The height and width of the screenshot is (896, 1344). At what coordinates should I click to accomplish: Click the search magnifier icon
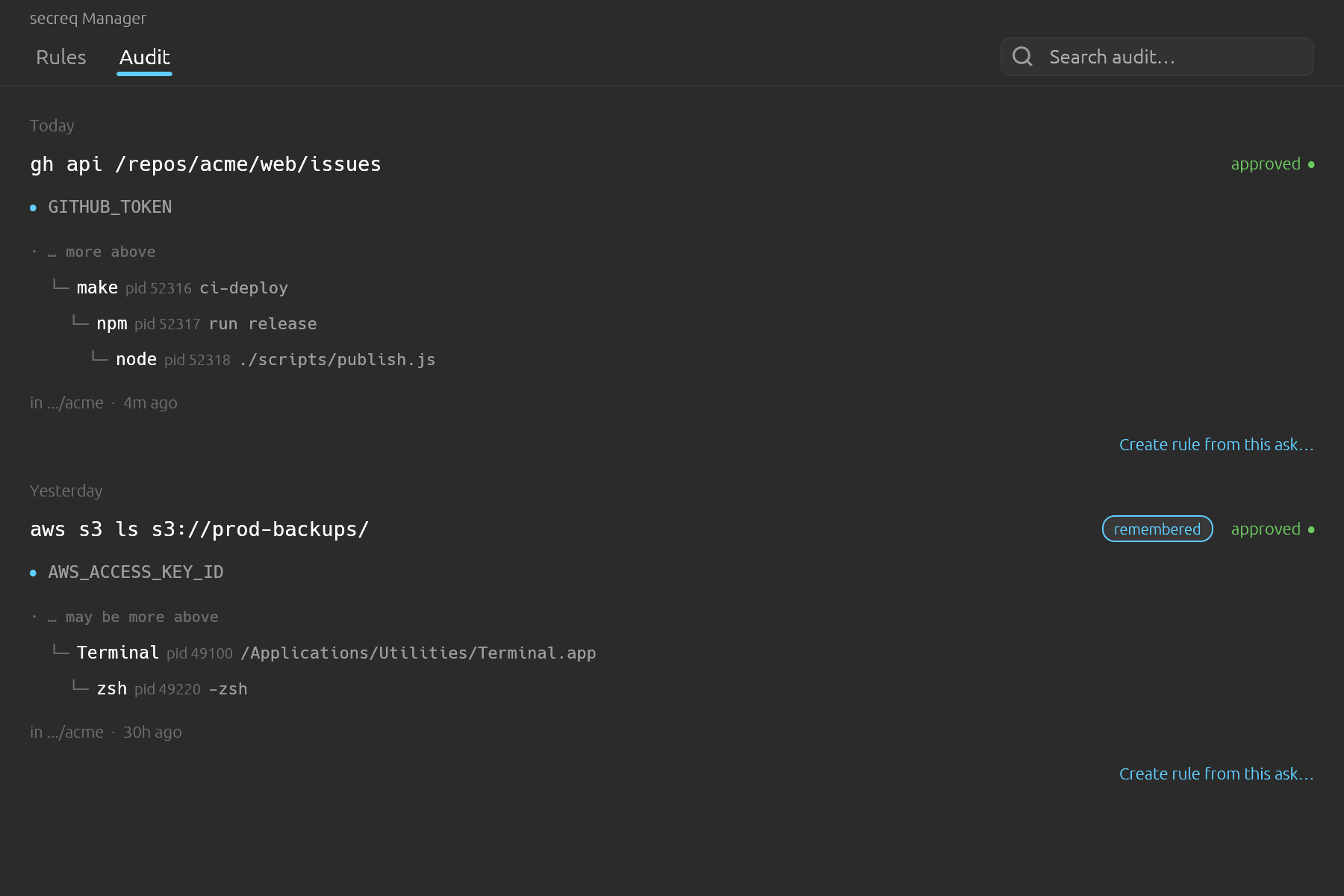pos(1022,57)
